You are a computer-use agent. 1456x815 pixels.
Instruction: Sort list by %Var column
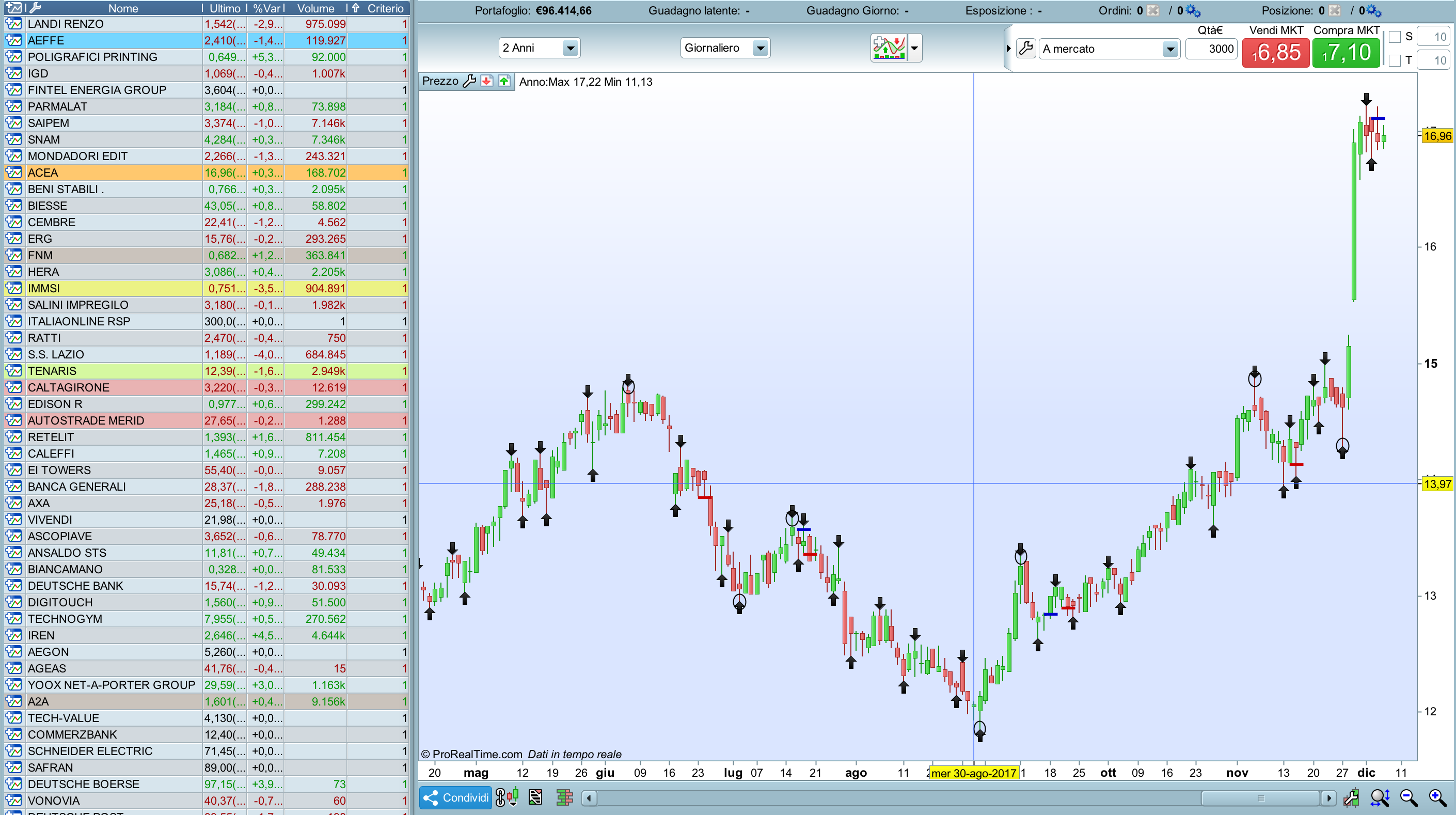(266, 8)
